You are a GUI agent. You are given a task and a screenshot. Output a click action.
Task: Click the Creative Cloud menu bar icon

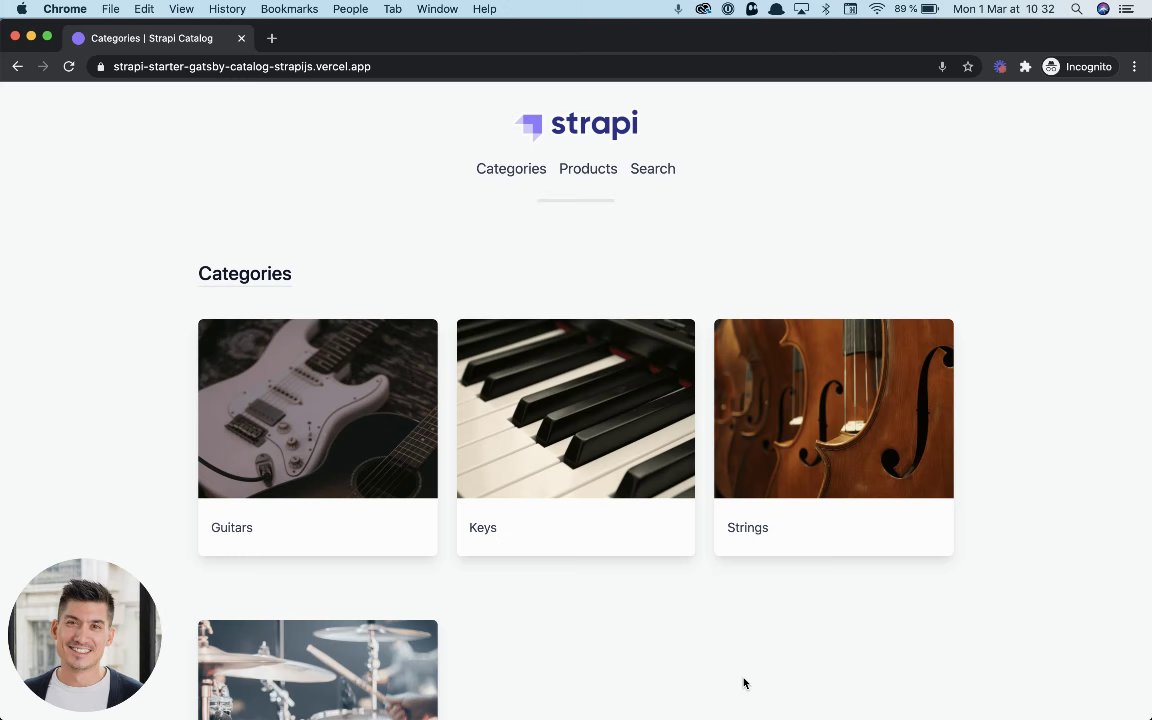click(703, 9)
